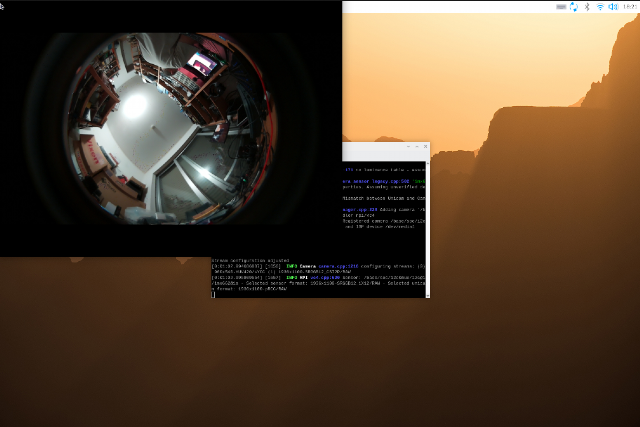Minimize the terminal window
The image size is (640, 427).
pos(408,147)
